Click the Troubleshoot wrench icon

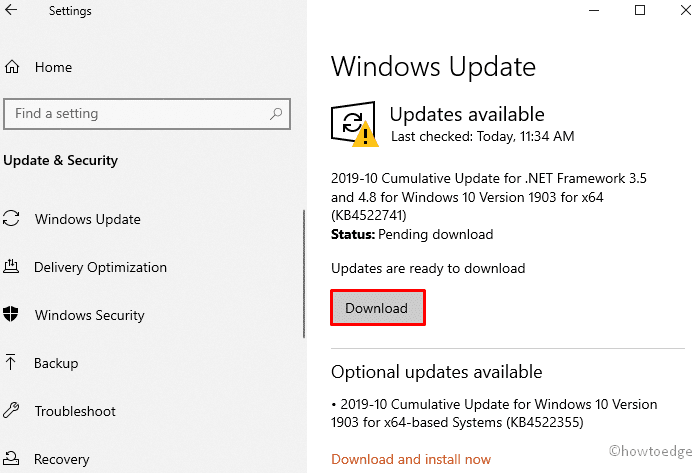(12, 411)
